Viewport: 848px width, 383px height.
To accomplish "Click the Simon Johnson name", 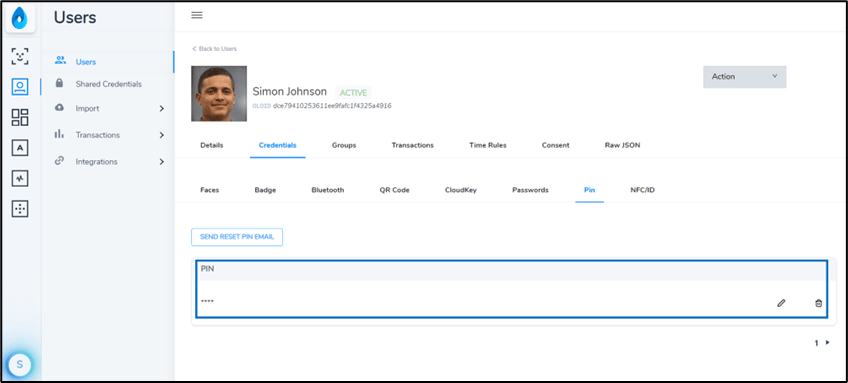I will [x=289, y=91].
